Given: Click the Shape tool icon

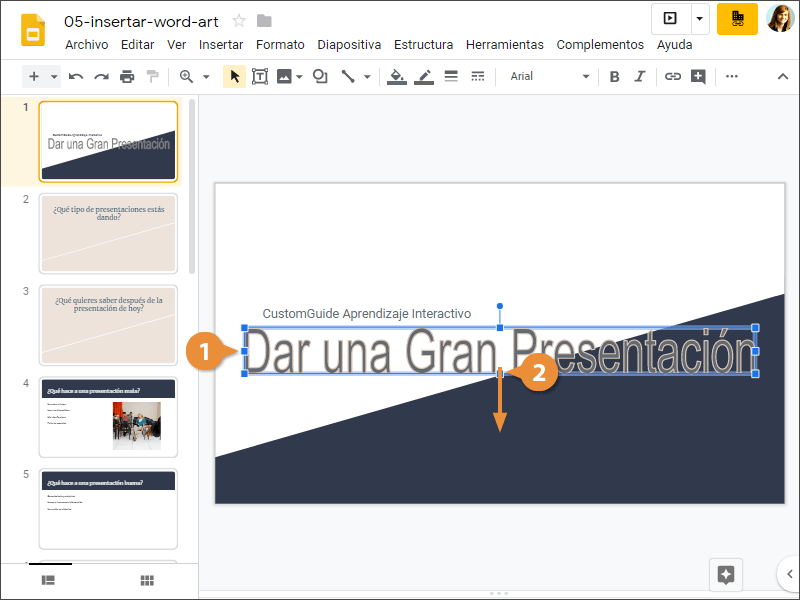Looking at the screenshot, I should click(320, 76).
